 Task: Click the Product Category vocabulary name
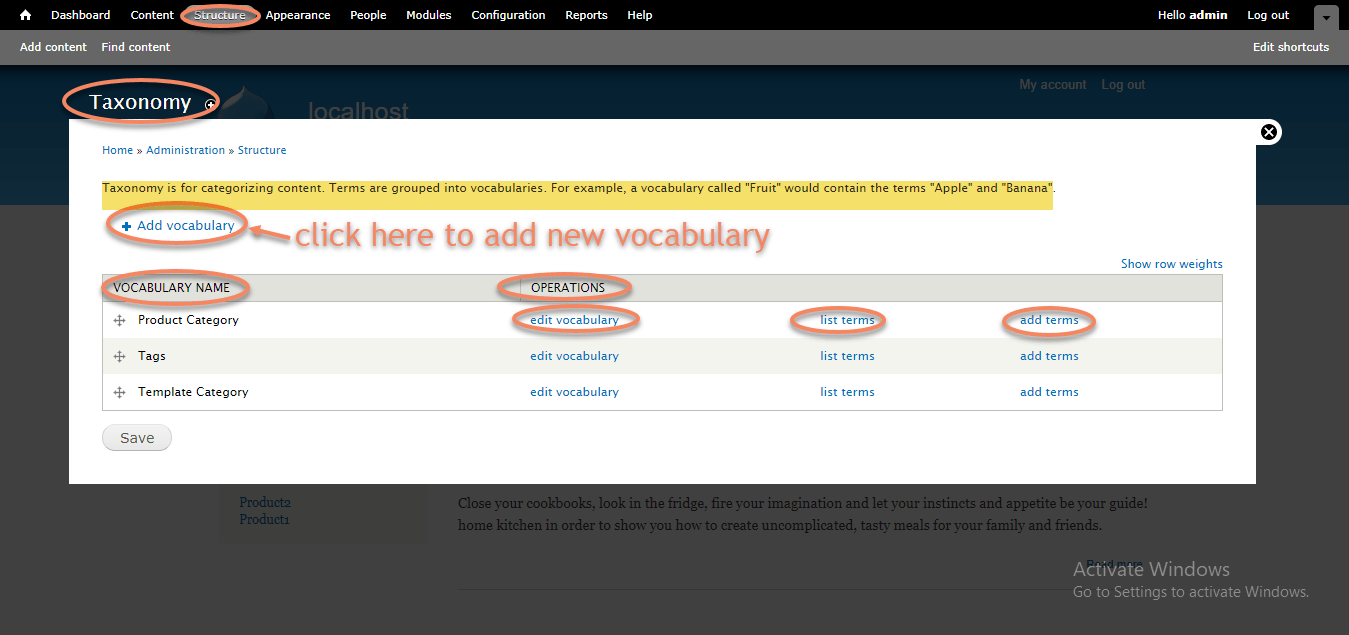(188, 320)
